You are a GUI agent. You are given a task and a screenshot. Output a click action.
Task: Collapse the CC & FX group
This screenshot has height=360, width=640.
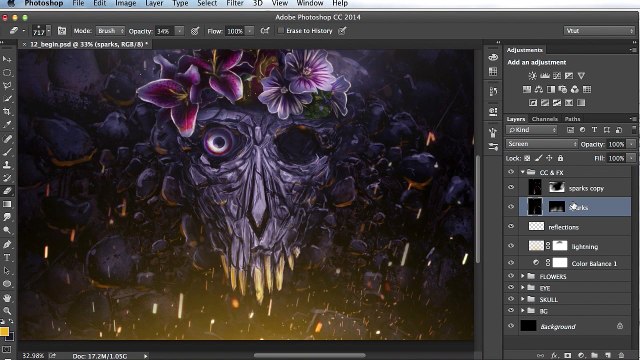(522, 172)
